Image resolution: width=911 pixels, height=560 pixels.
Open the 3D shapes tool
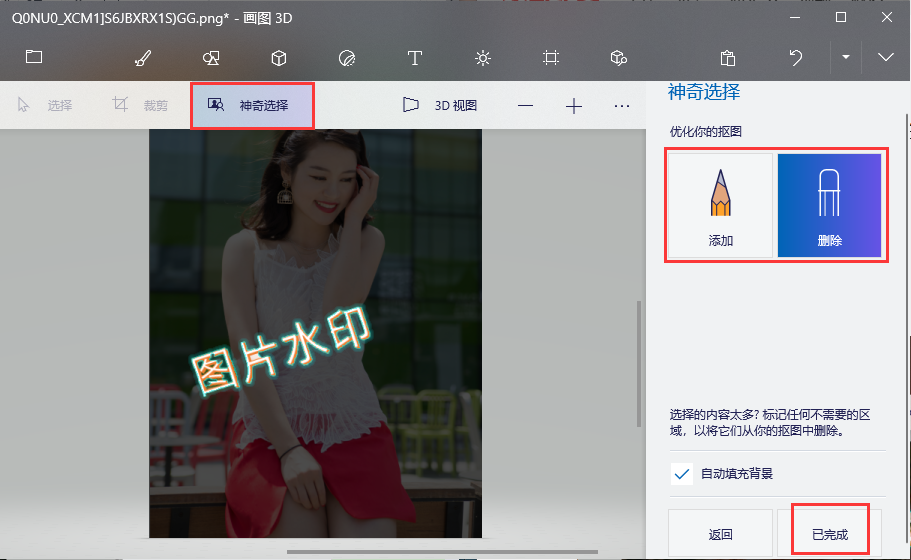tap(280, 58)
